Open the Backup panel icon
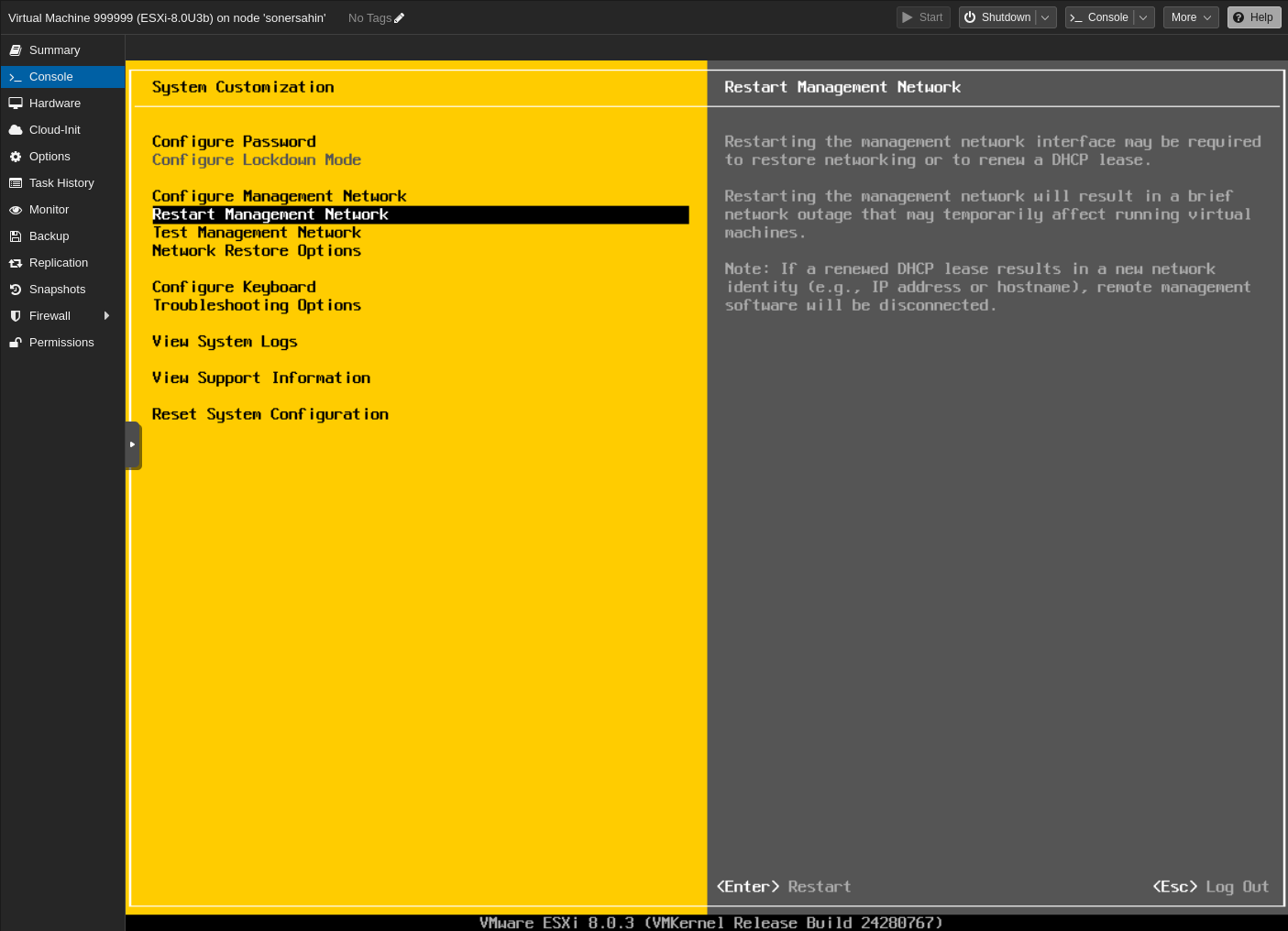 click(16, 235)
